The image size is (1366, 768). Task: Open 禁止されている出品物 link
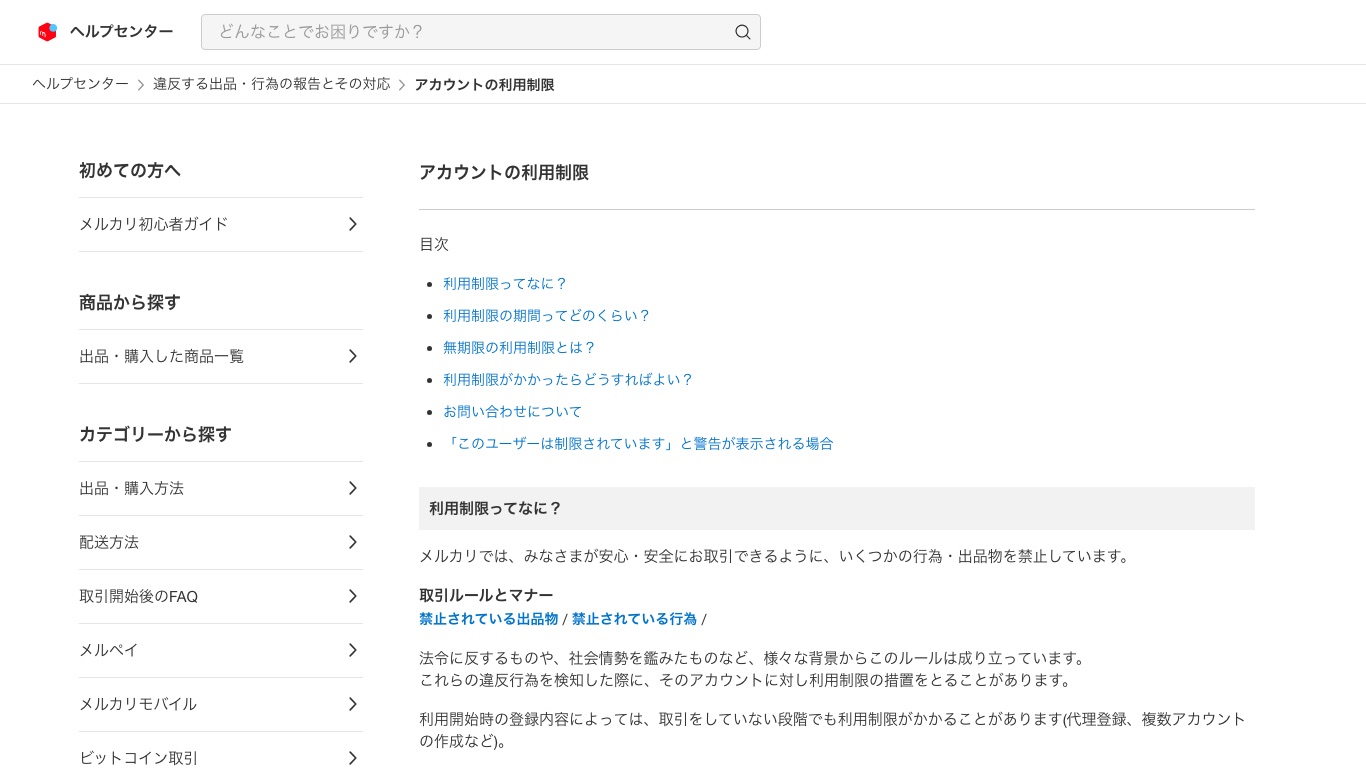(x=489, y=619)
